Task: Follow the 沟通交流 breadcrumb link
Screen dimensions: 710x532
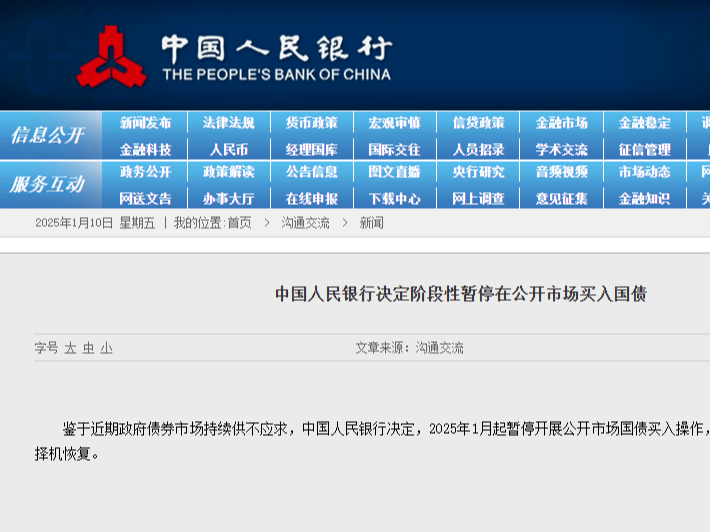Action: 305,223
